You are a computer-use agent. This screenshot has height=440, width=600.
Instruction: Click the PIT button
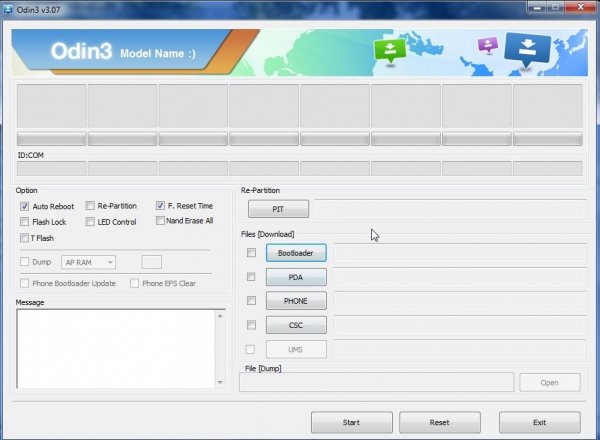pos(278,209)
